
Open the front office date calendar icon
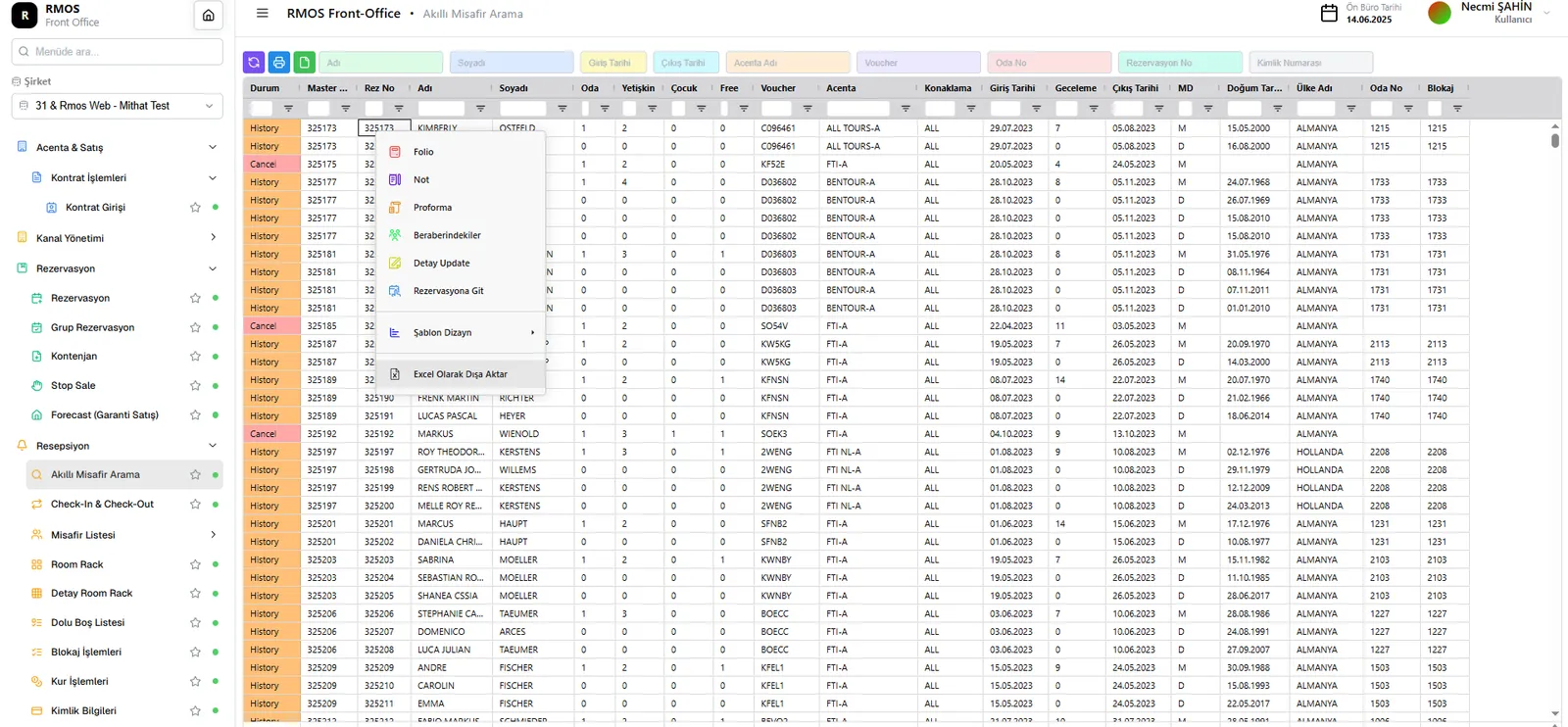tap(1329, 13)
